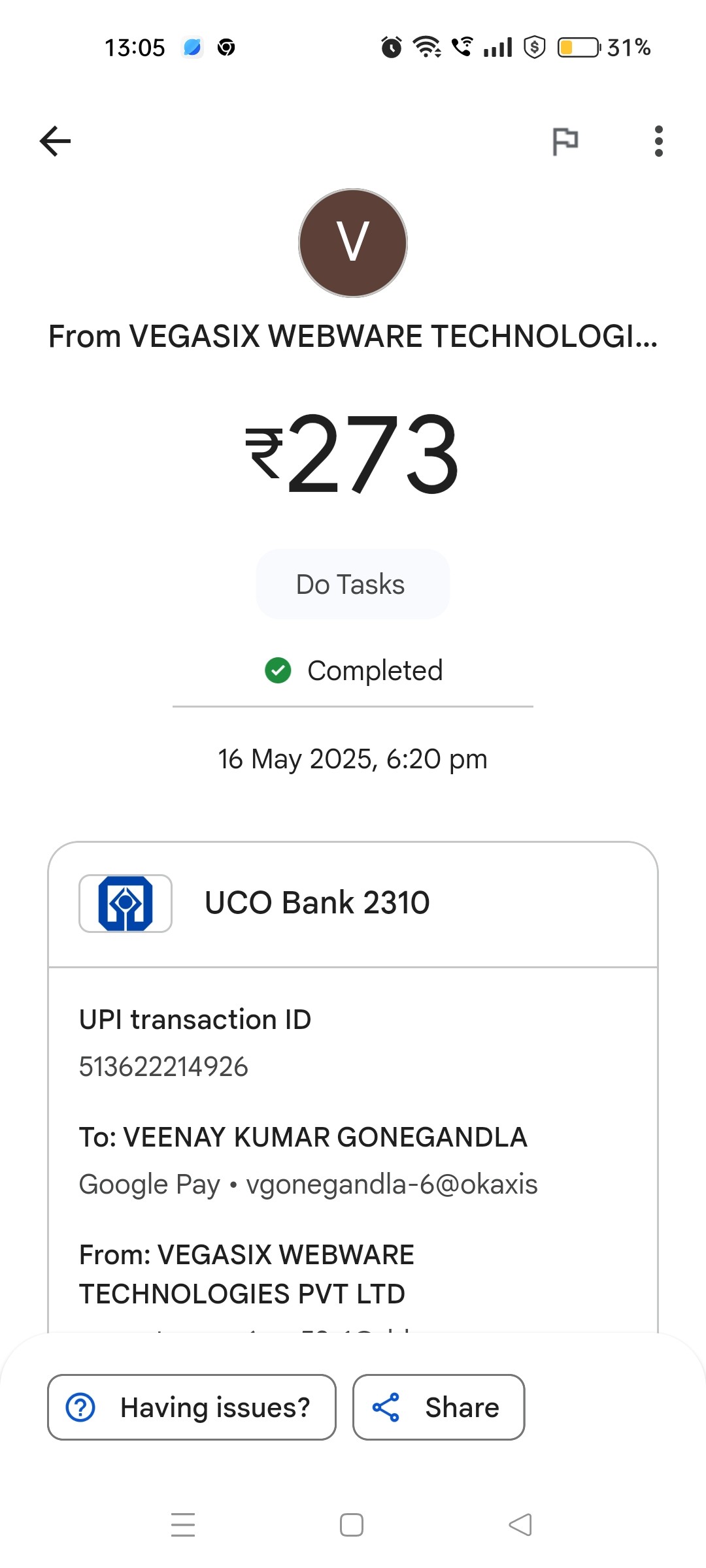This screenshot has height=1568, width=706.
Task: Select the UCO Bank 2310 account row
Action: pos(353,904)
